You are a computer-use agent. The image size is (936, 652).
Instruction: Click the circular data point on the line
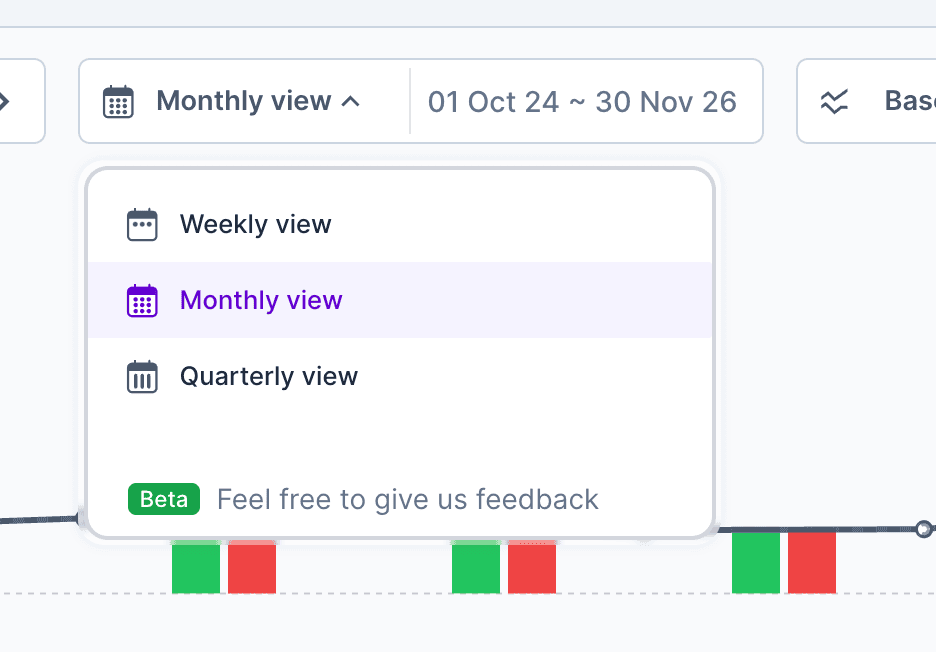[x=924, y=528]
